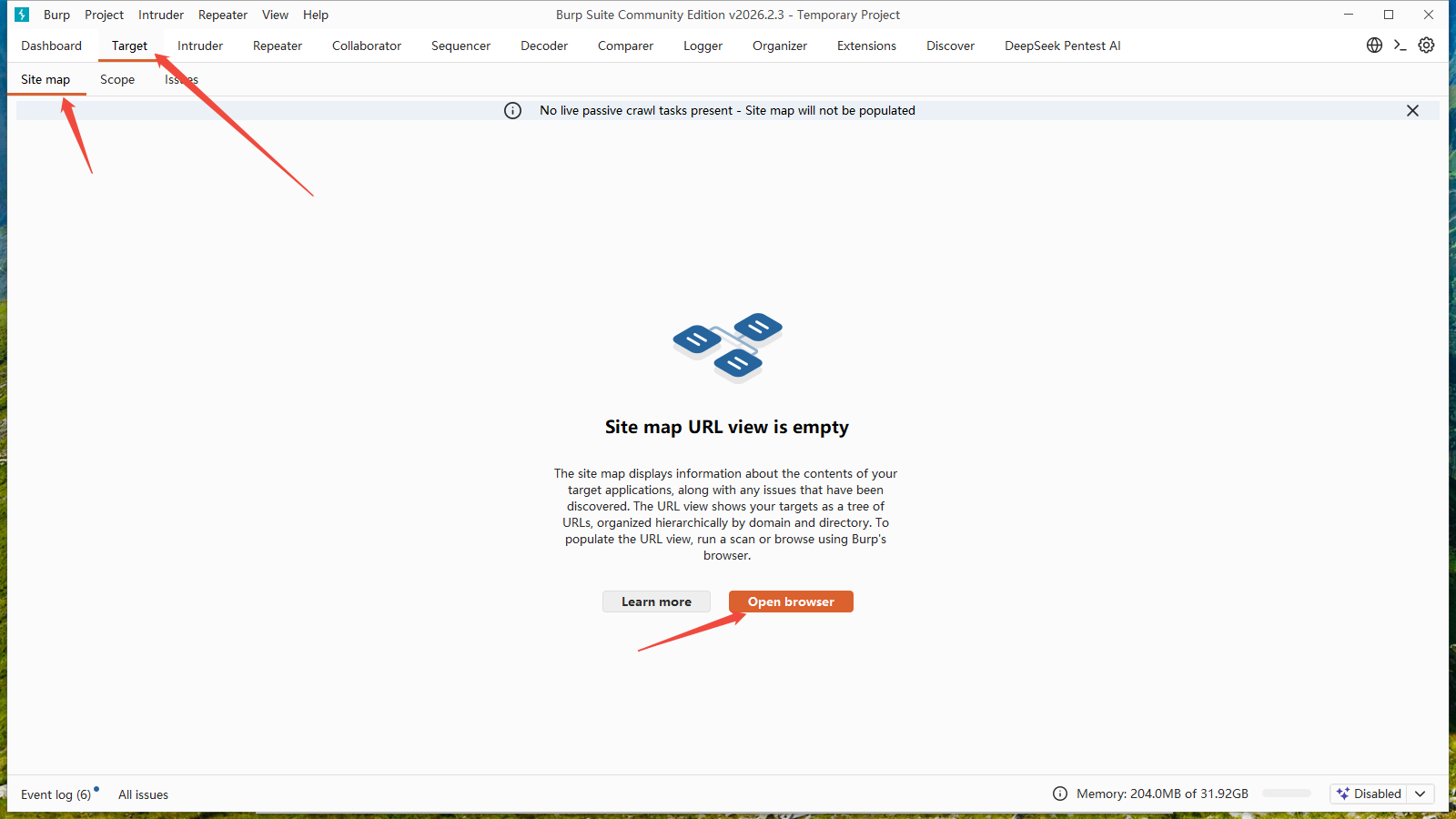This screenshot has width=1456, height=819.
Task: Click the memory usage progress bar
Action: coord(1287,794)
